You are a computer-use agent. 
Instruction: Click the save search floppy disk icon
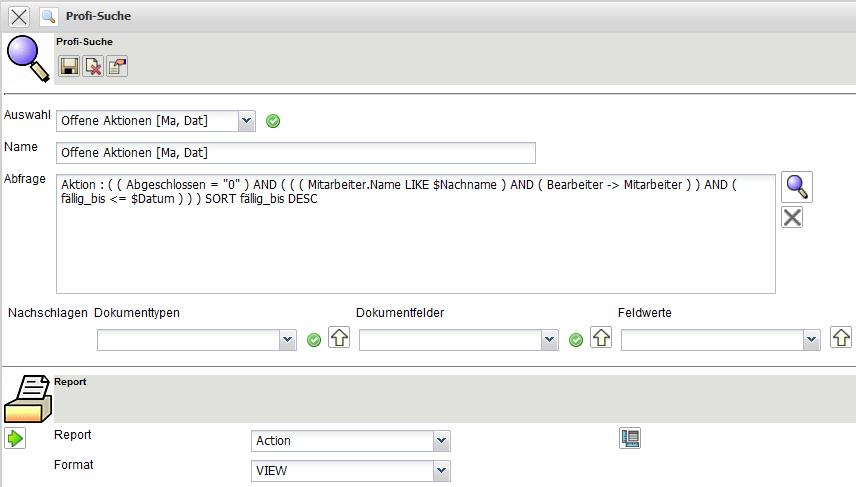click(69, 67)
